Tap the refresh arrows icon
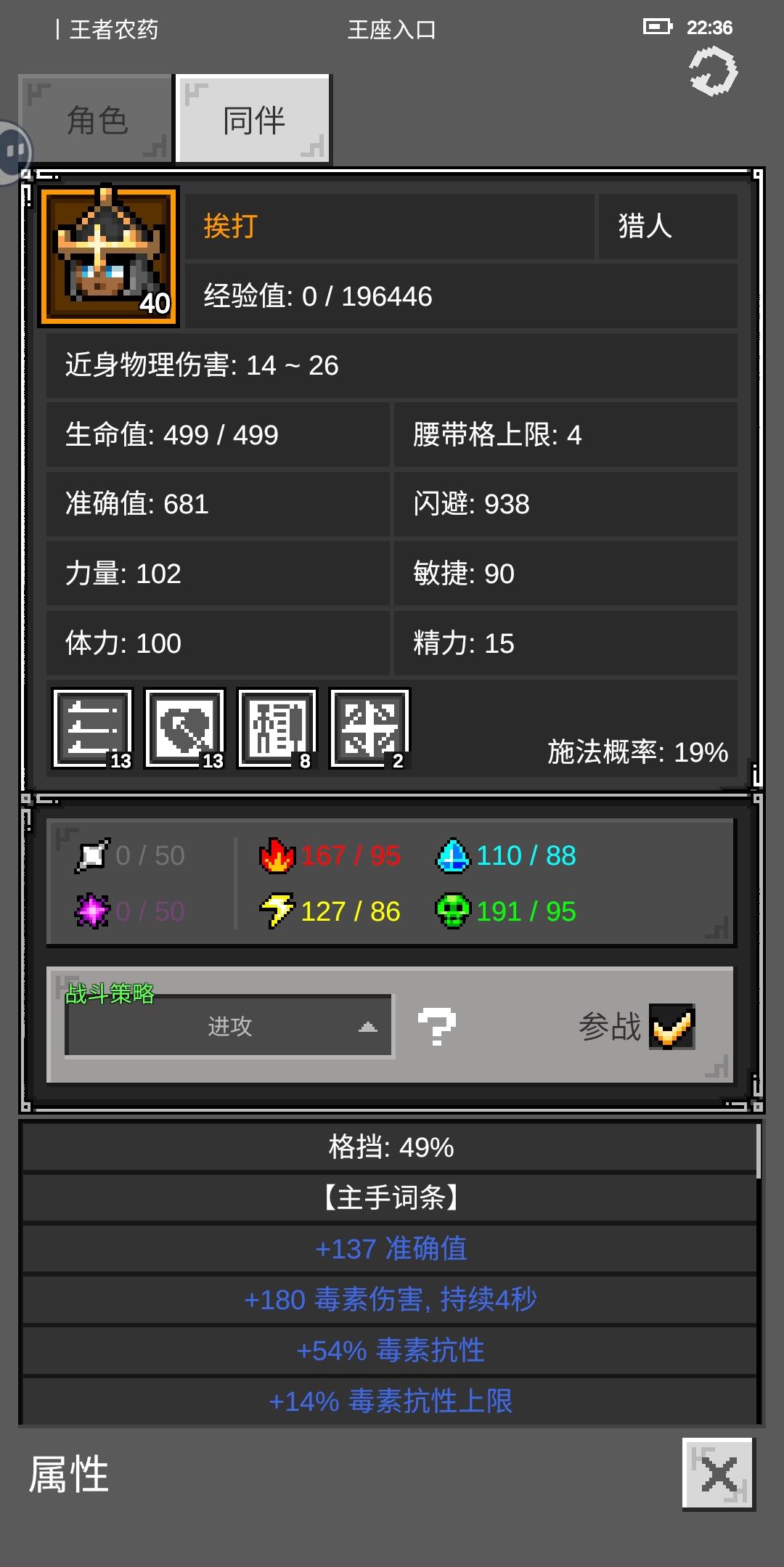Screen dimensions: 784x1567 tap(713, 71)
